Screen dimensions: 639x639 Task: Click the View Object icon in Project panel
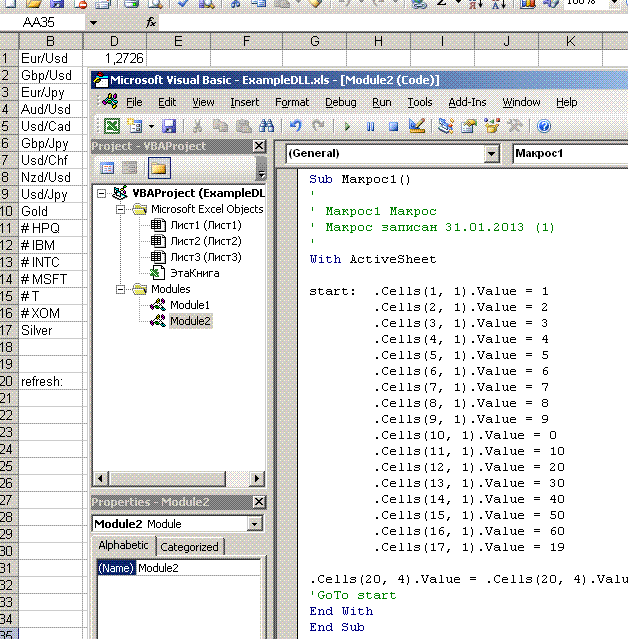pyautogui.click(x=130, y=168)
